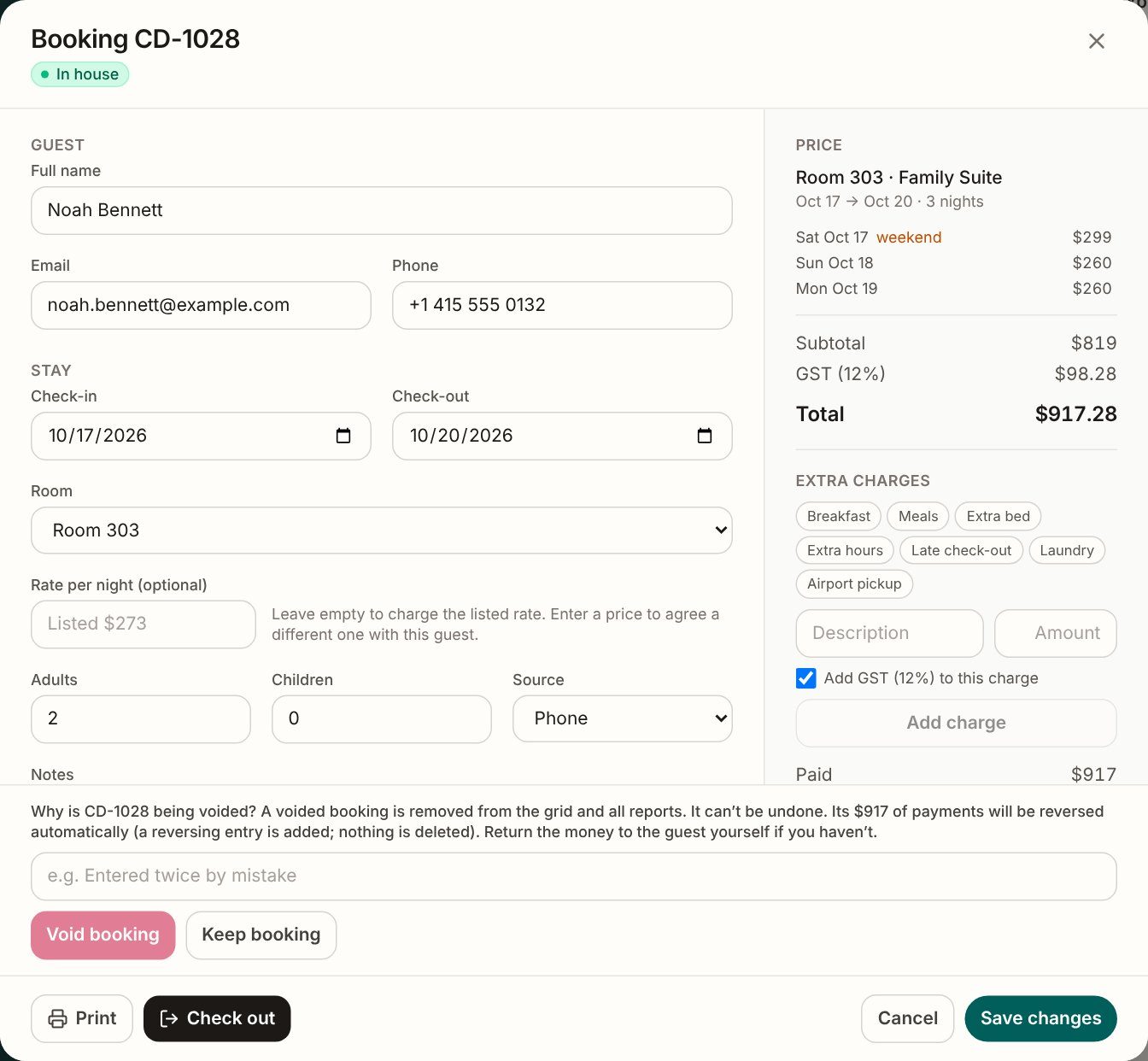This screenshot has height=1061, width=1148.
Task: Focus the Check-out date field
Action: coord(562,436)
